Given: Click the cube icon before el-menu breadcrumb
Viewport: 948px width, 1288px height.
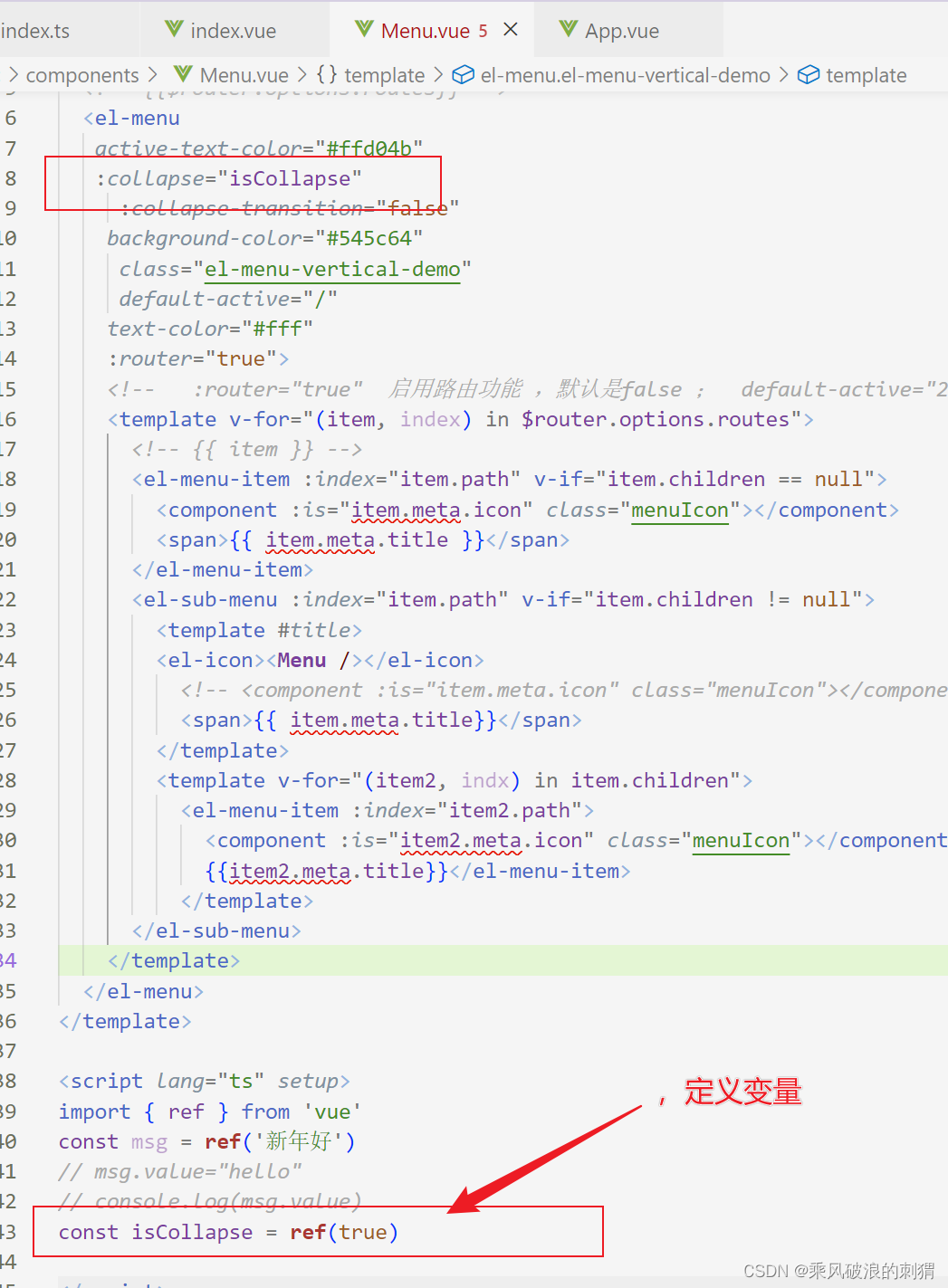Looking at the screenshot, I should click(464, 74).
